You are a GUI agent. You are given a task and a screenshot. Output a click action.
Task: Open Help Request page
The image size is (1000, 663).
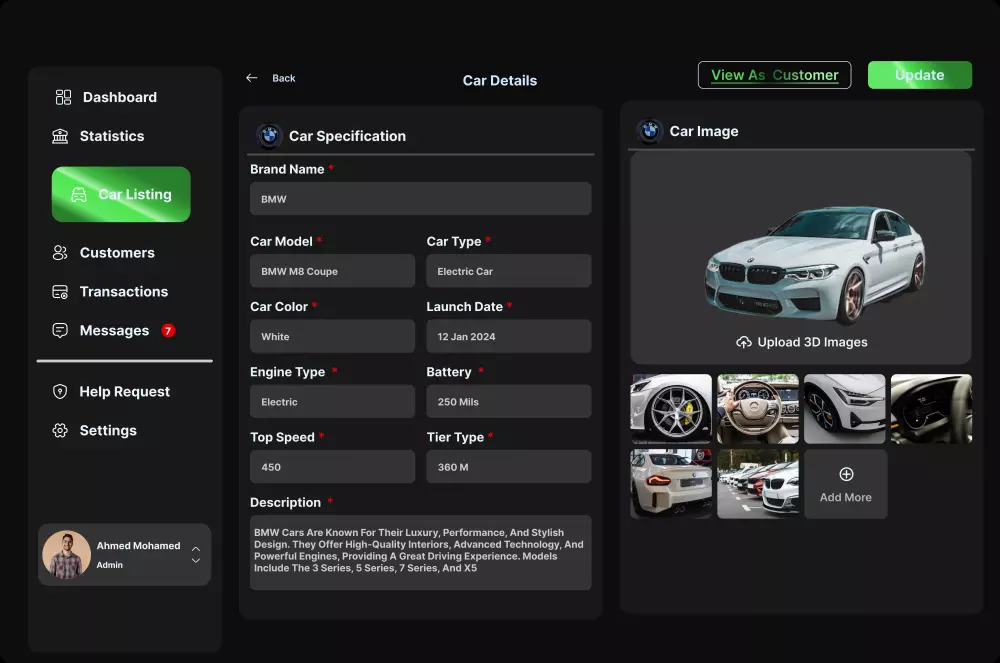[111, 391]
